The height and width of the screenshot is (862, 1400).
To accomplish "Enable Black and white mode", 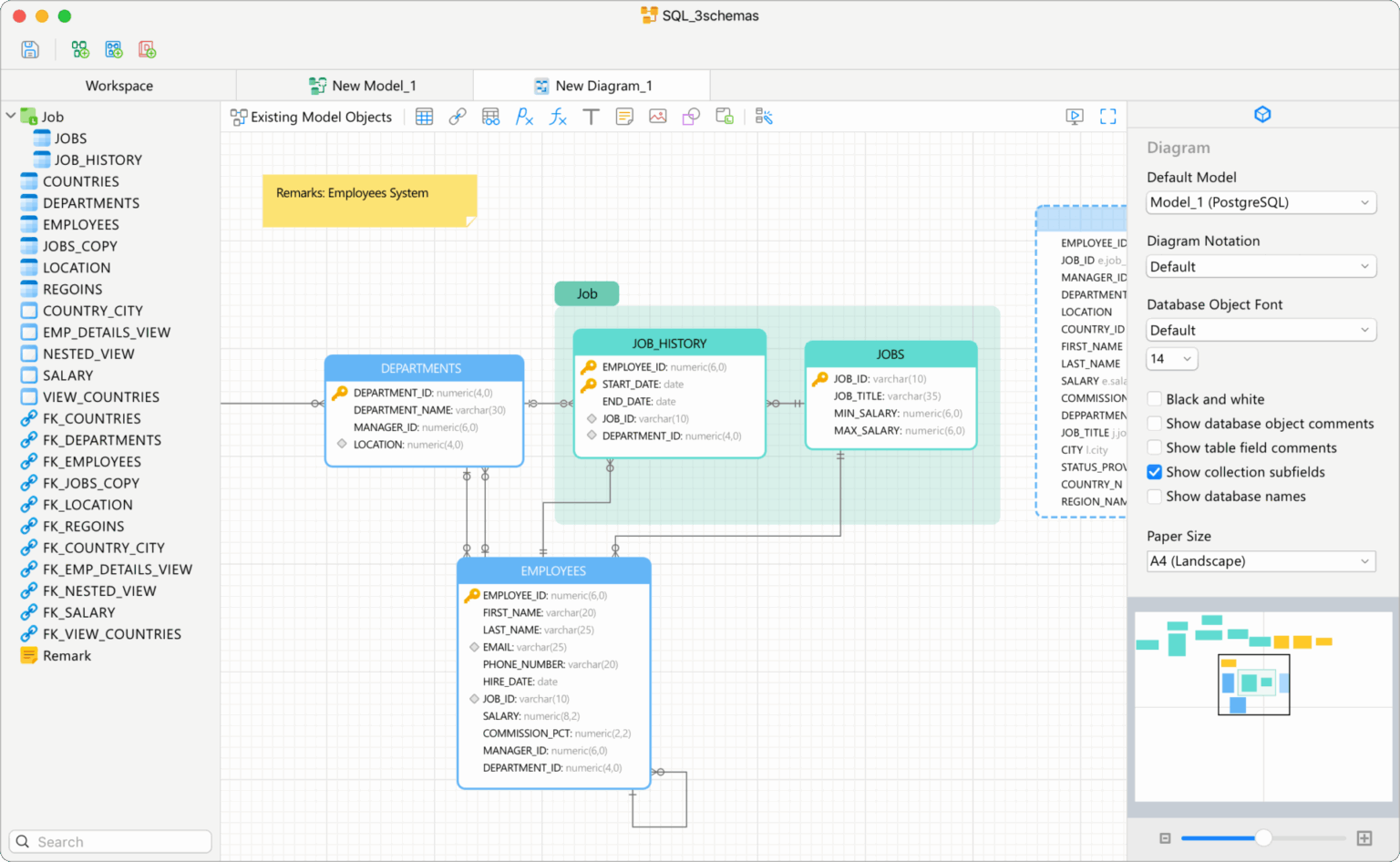I will pyautogui.click(x=1154, y=399).
